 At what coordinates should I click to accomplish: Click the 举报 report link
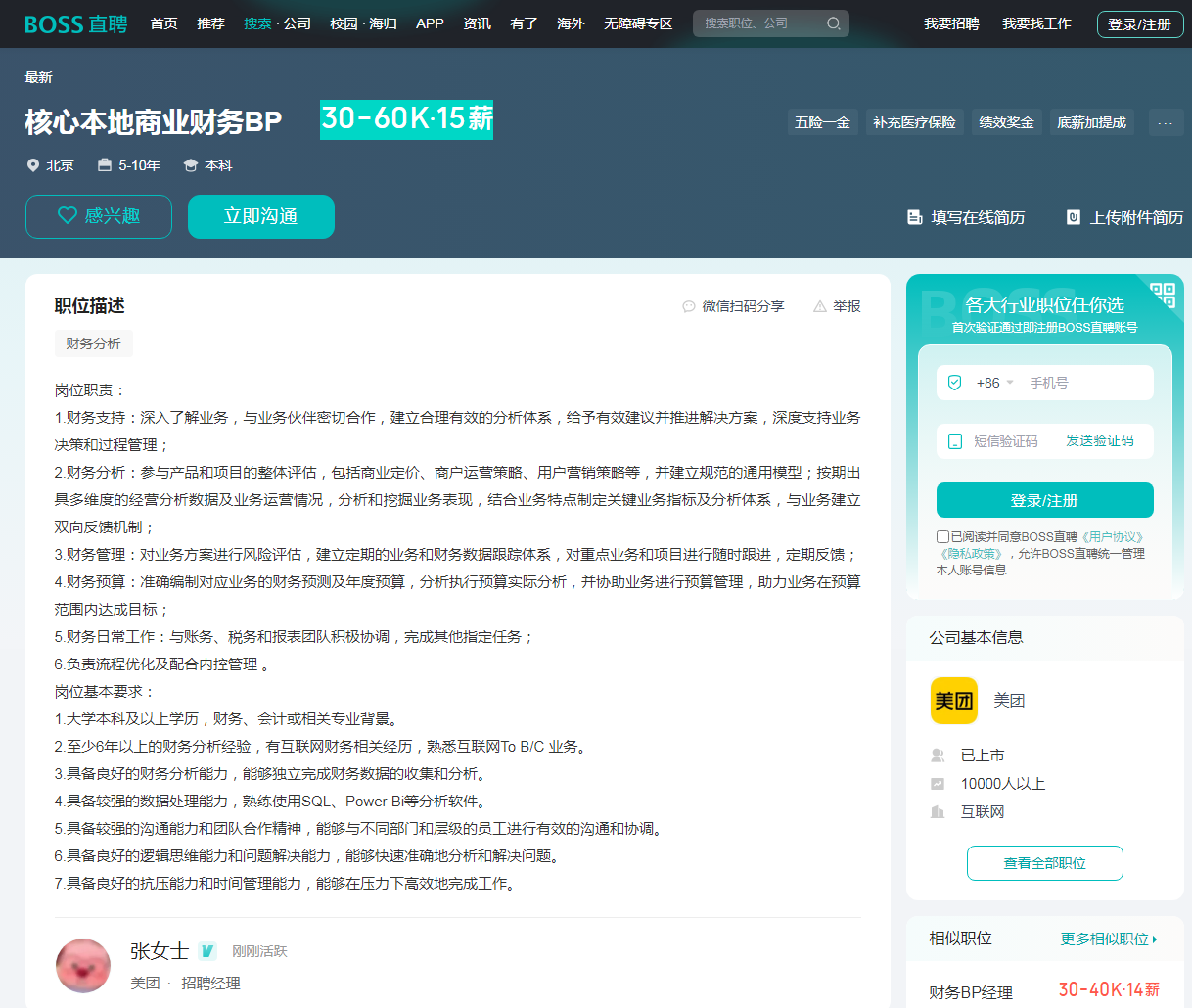[x=848, y=306]
